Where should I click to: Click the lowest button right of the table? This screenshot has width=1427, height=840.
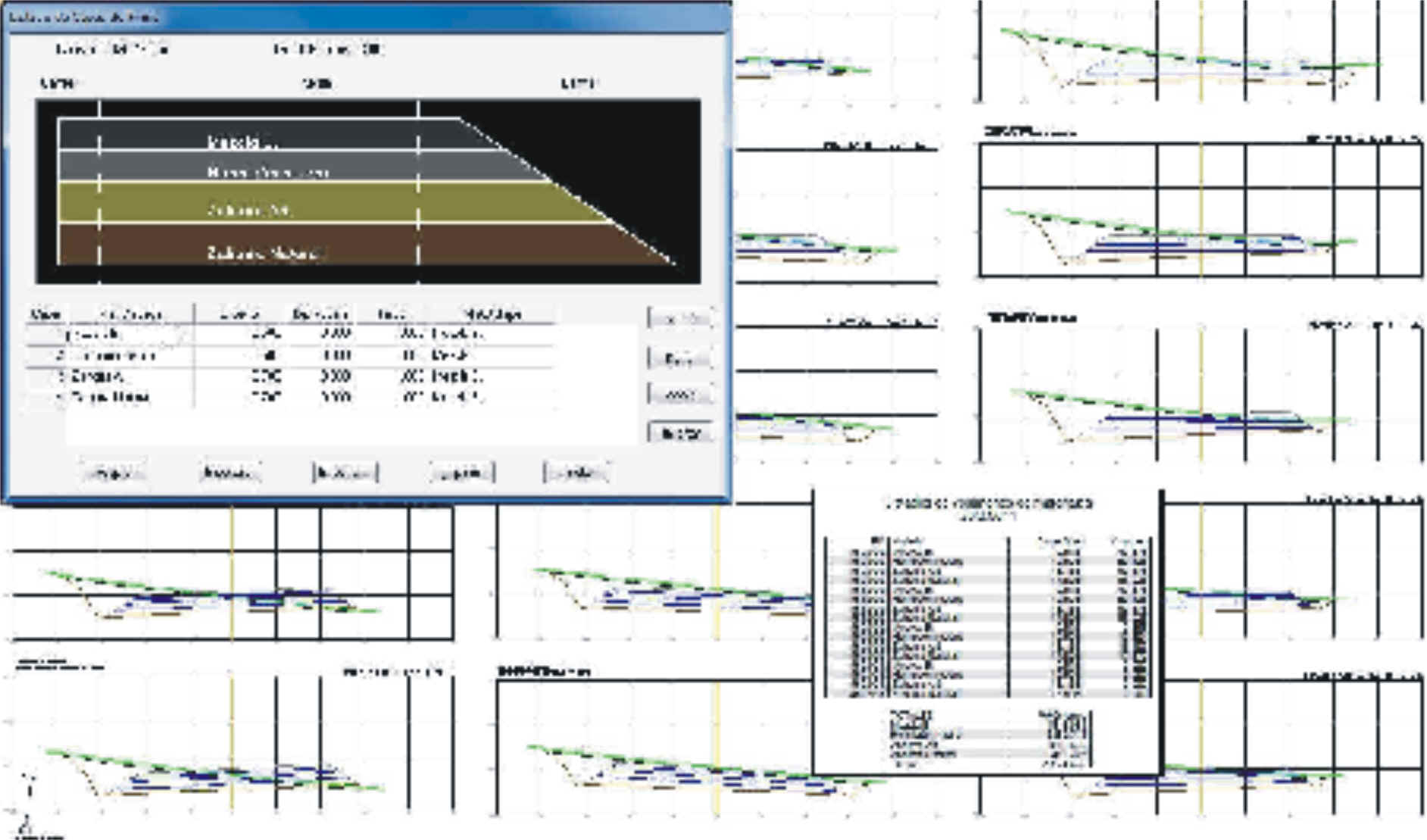(x=679, y=433)
